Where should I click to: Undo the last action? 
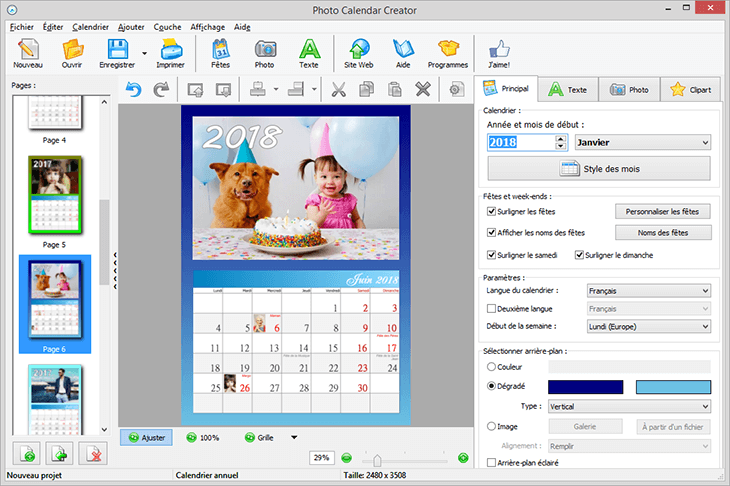coord(134,89)
